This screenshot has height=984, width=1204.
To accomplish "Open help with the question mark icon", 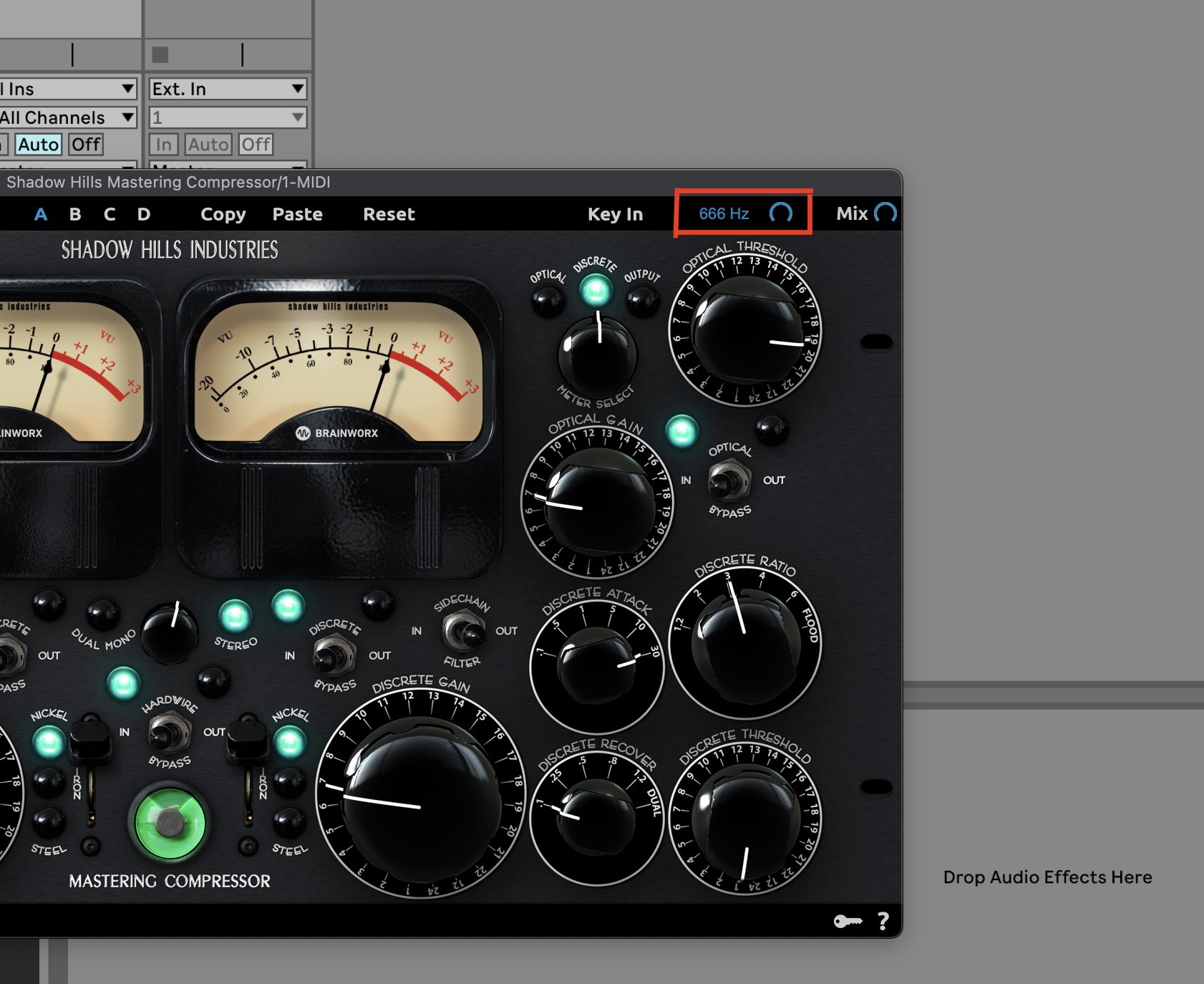I will [883, 921].
